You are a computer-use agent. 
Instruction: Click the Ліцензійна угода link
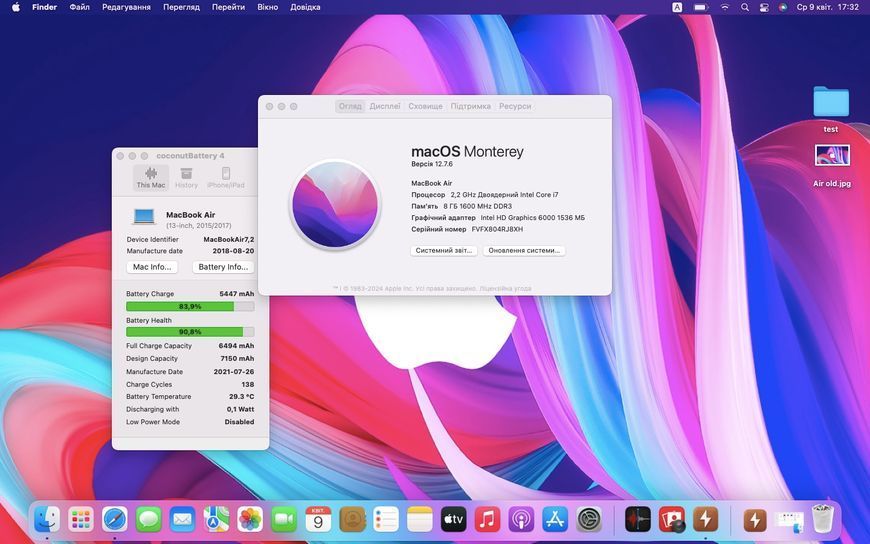coord(505,288)
